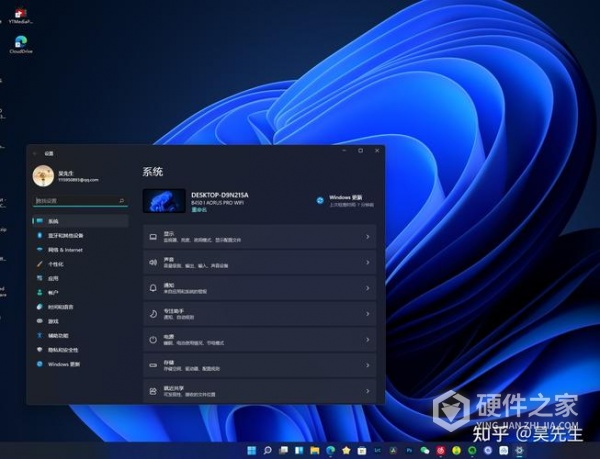Open the 电源 settings row
Viewport: 600px width, 459px height.
click(x=260, y=339)
